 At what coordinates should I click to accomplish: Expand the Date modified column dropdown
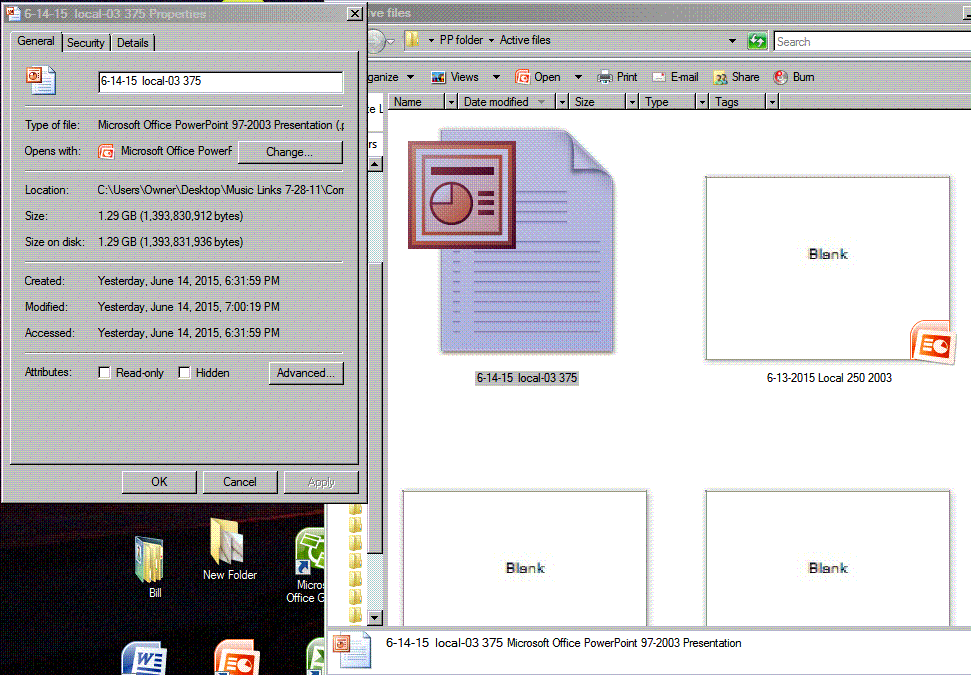(562, 102)
